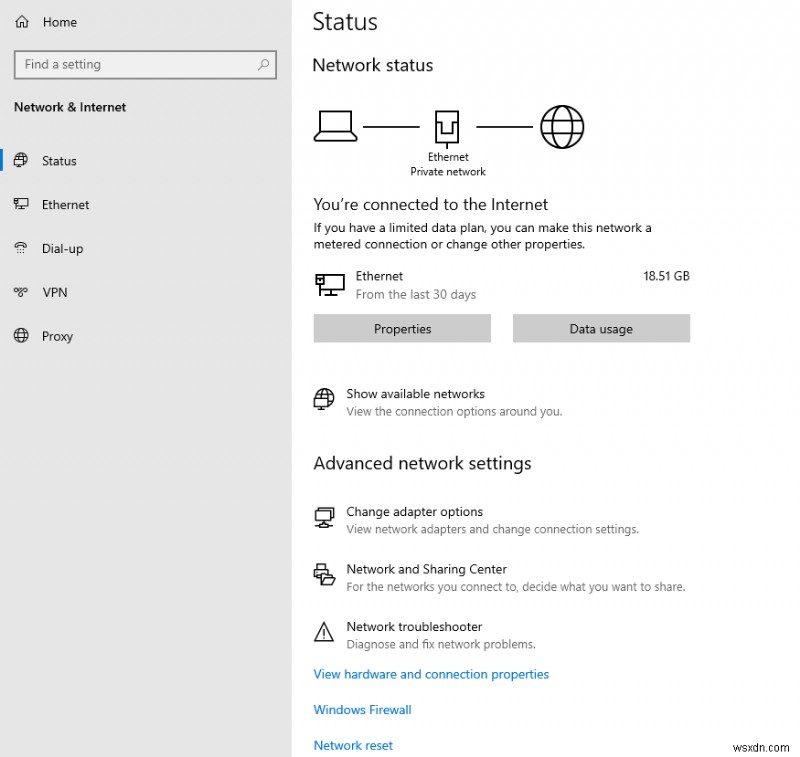
Task: Go to the VPN settings section
Action: pos(54,293)
